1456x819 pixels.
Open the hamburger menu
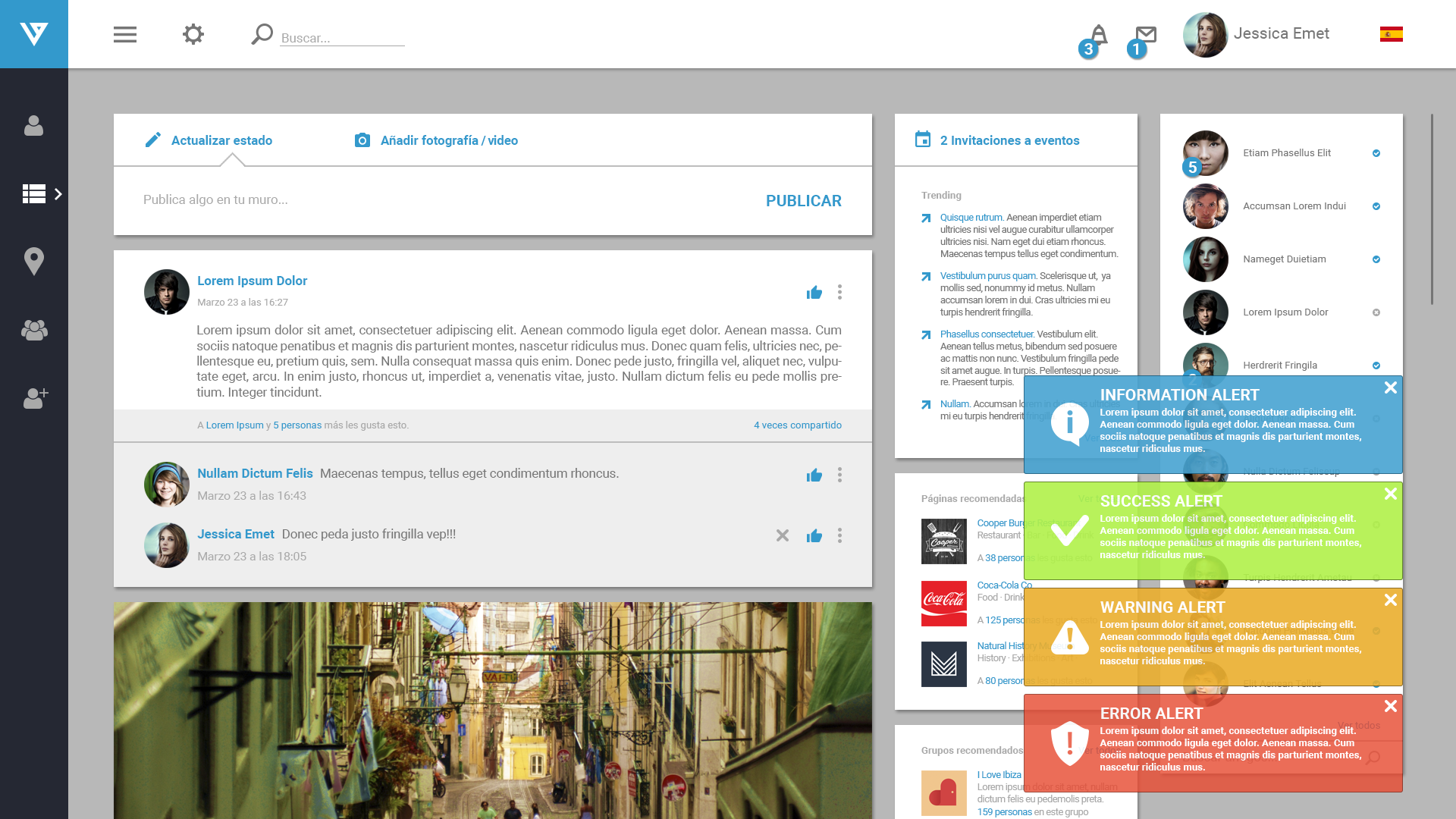click(x=125, y=34)
